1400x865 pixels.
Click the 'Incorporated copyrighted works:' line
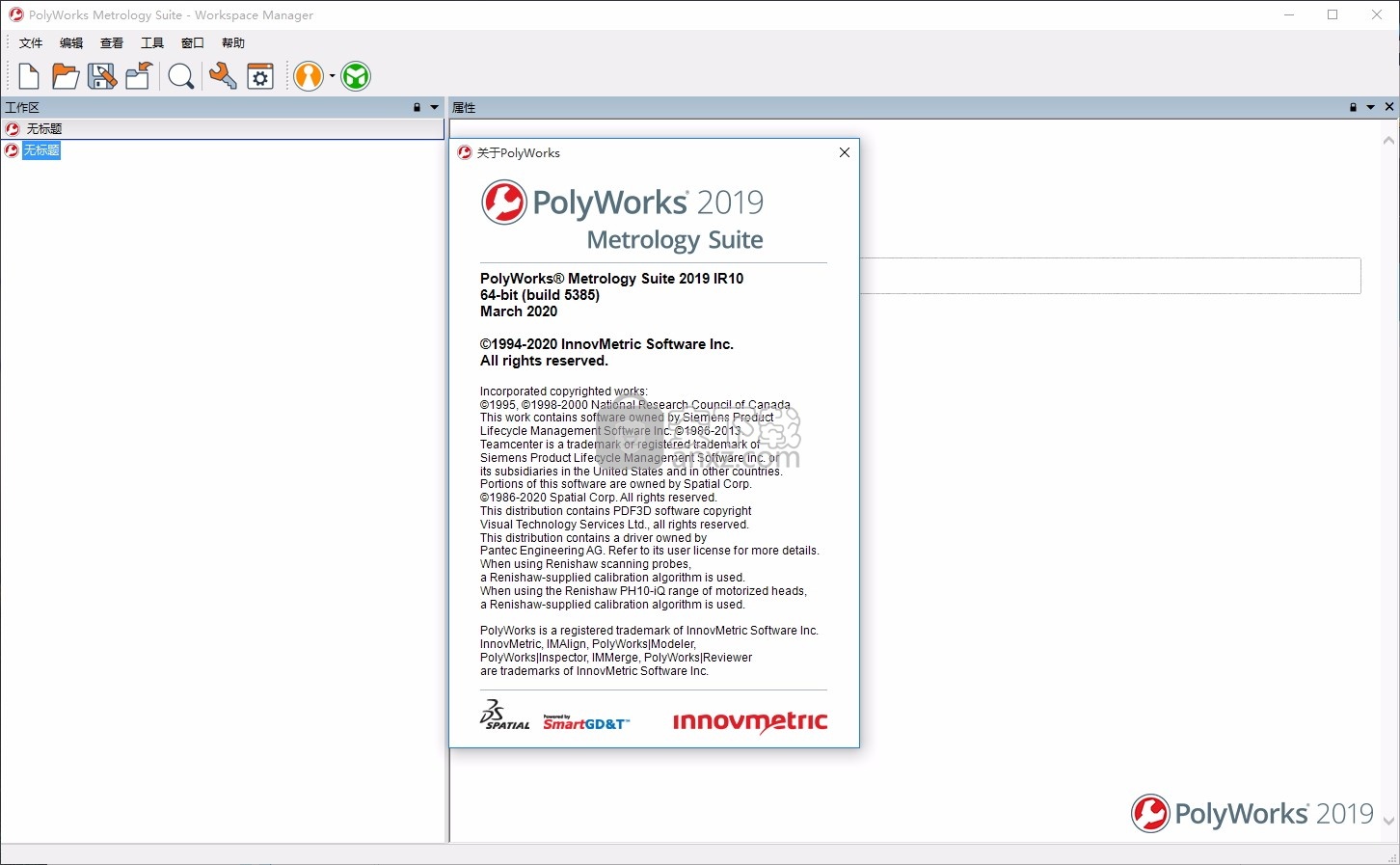pyautogui.click(x=564, y=392)
